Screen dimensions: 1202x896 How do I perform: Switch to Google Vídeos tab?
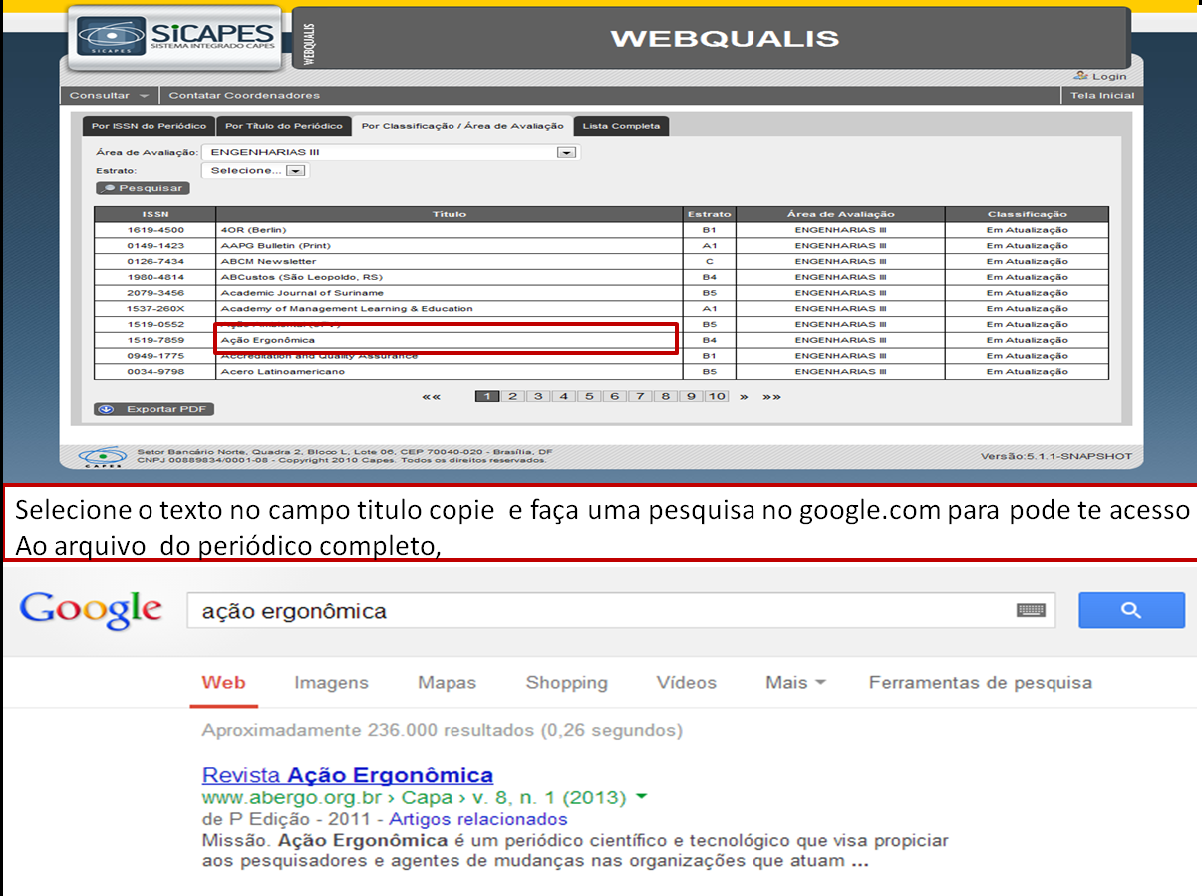(686, 683)
